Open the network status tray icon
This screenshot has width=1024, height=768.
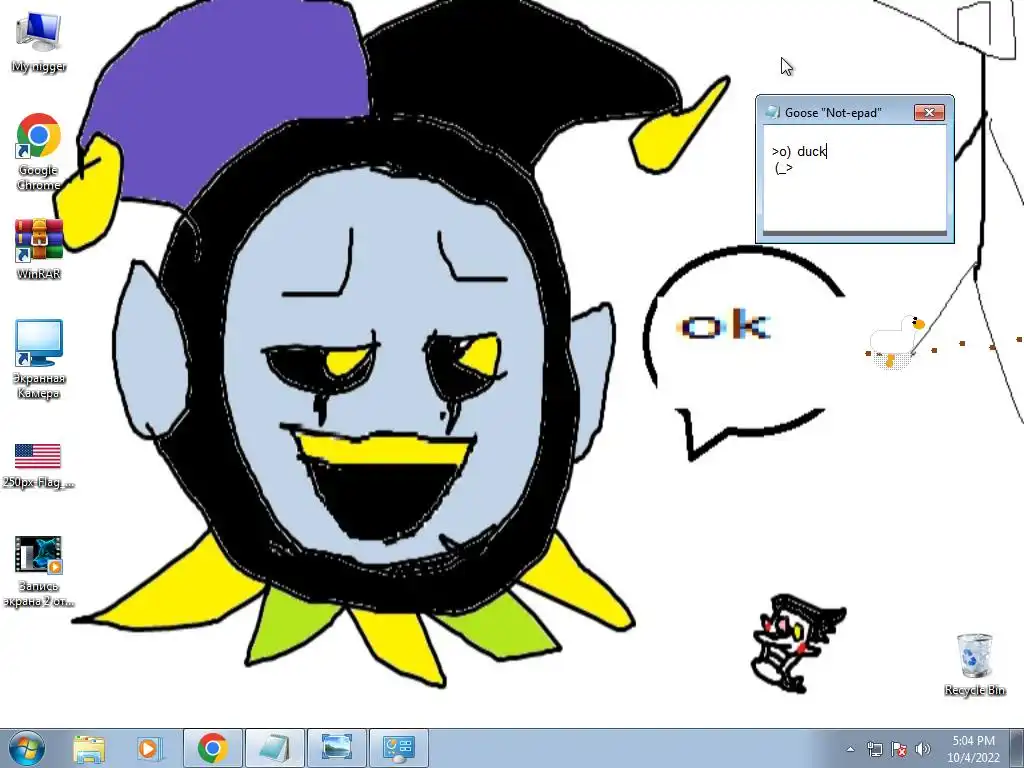click(874, 749)
